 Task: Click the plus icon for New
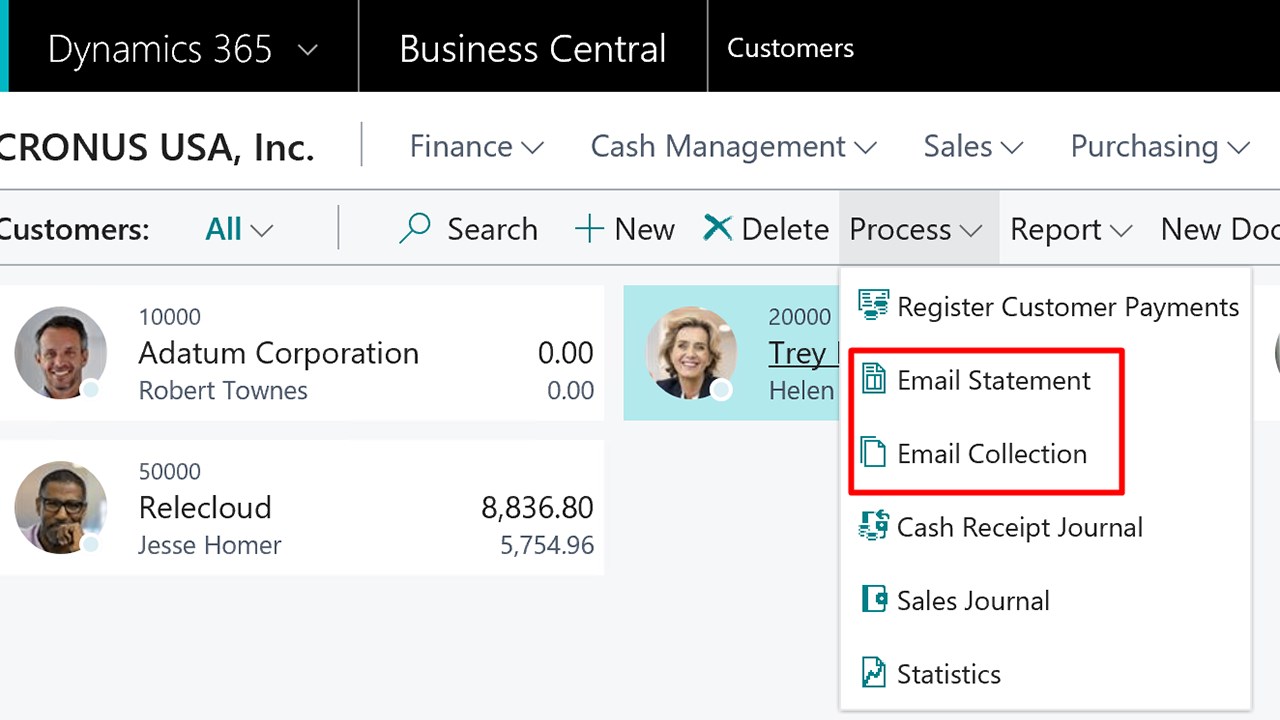point(589,229)
